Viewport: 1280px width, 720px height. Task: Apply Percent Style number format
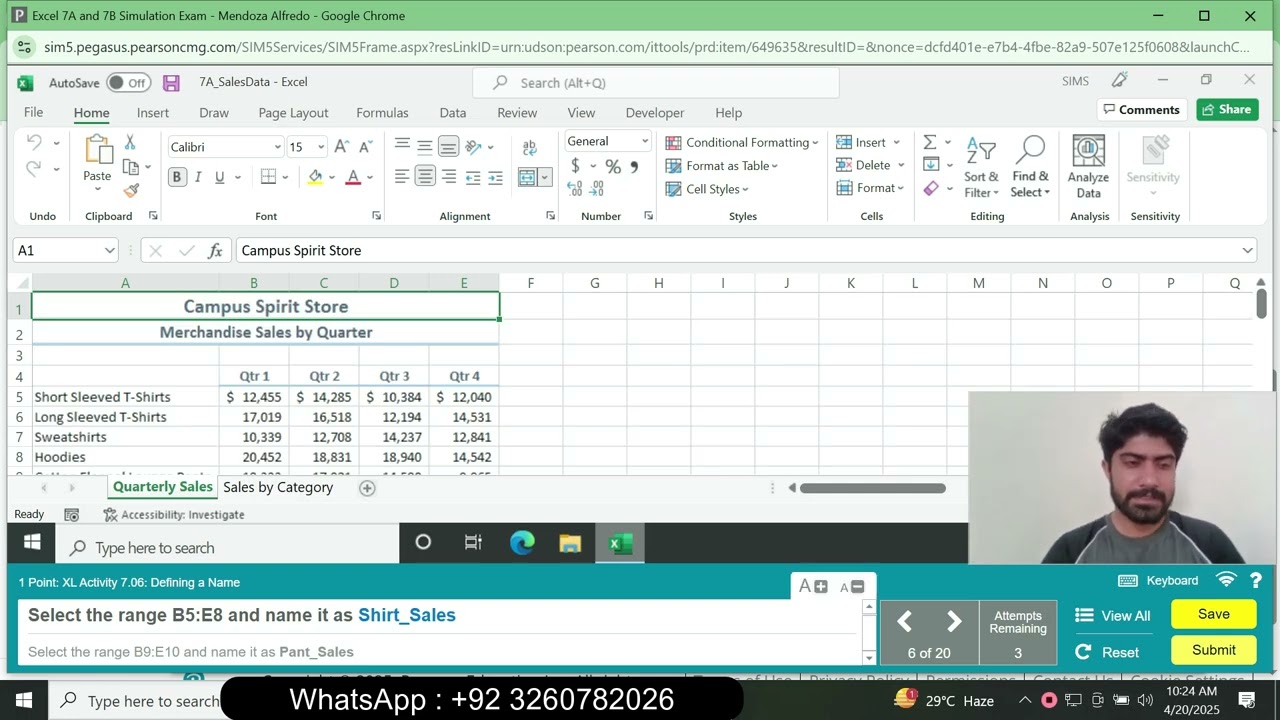[613, 167]
